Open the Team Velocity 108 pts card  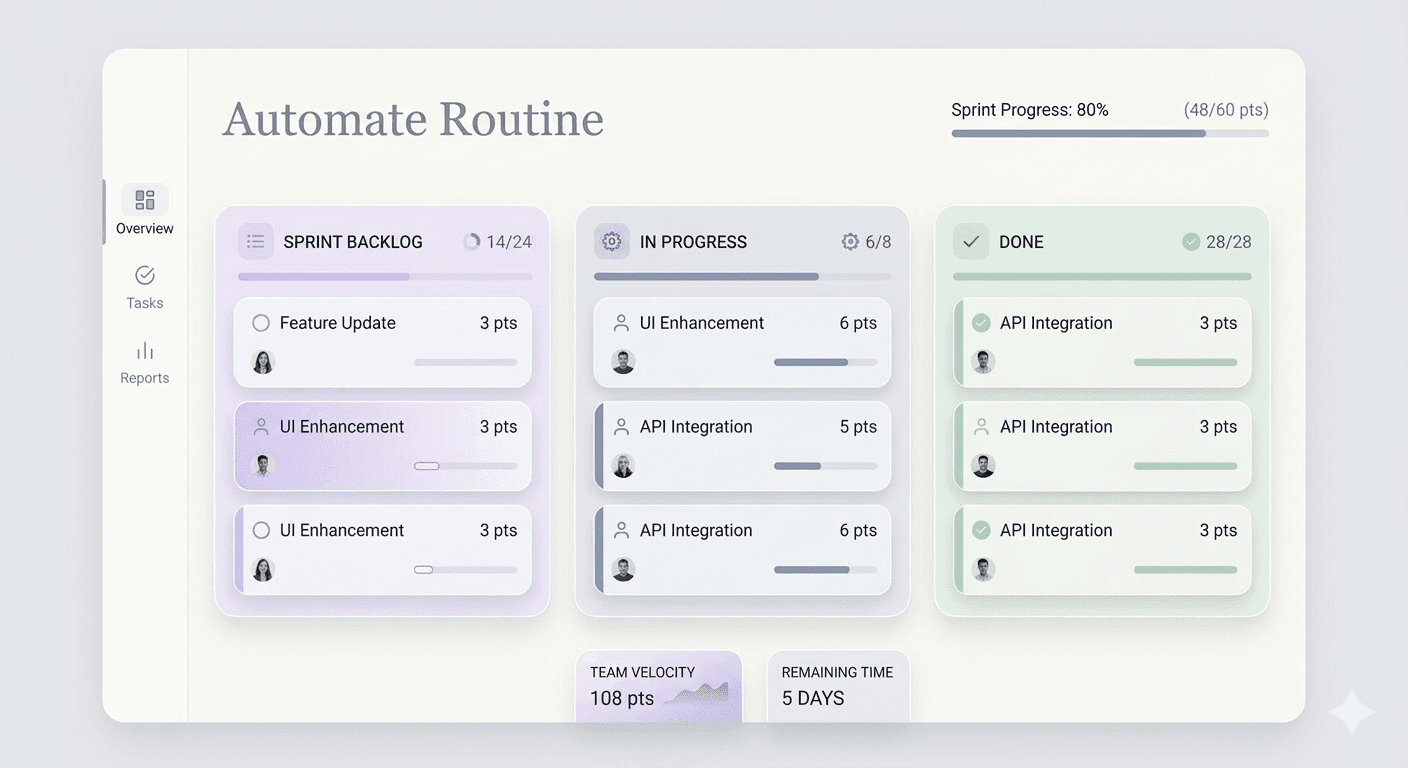[x=659, y=686]
